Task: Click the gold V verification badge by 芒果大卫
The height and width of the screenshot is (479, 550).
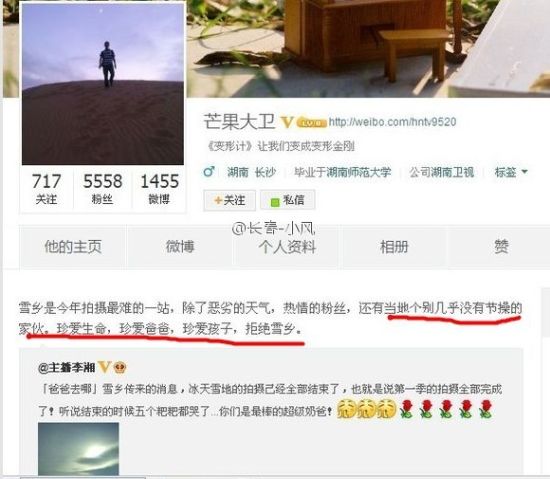Action: point(287,122)
